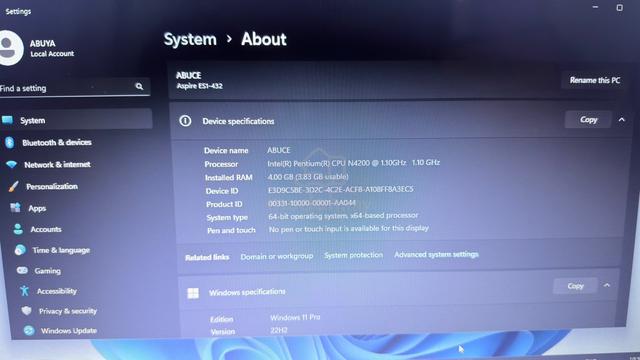Open Advanced system settings link

click(436, 254)
